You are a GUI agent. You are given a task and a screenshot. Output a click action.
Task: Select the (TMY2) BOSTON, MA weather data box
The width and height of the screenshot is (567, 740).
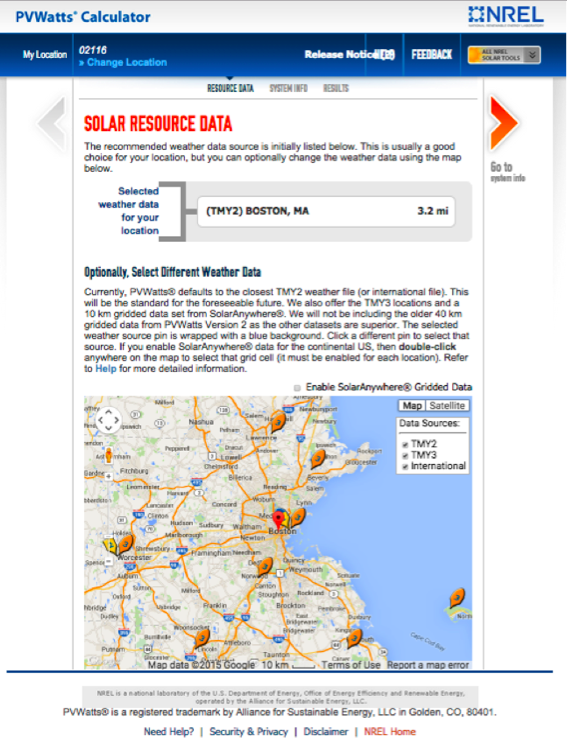point(326,211)
